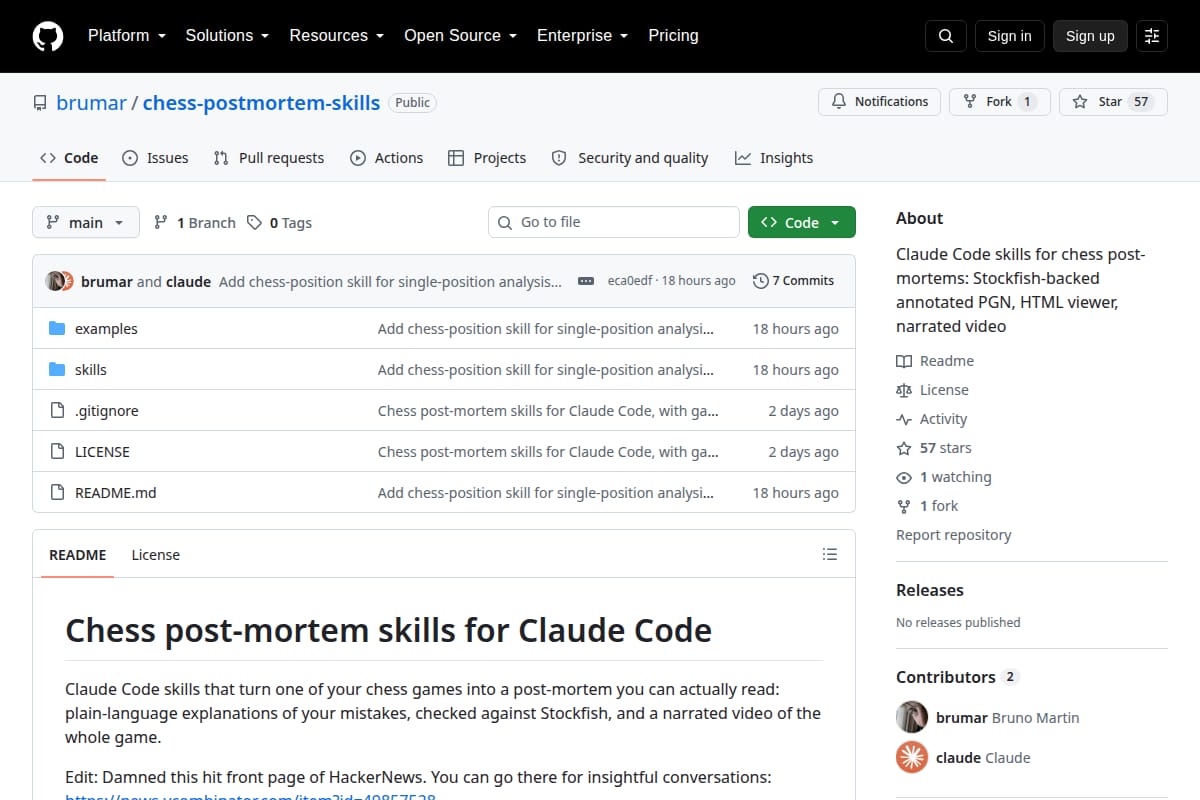Expand the Solutions menu

[227, 36]
